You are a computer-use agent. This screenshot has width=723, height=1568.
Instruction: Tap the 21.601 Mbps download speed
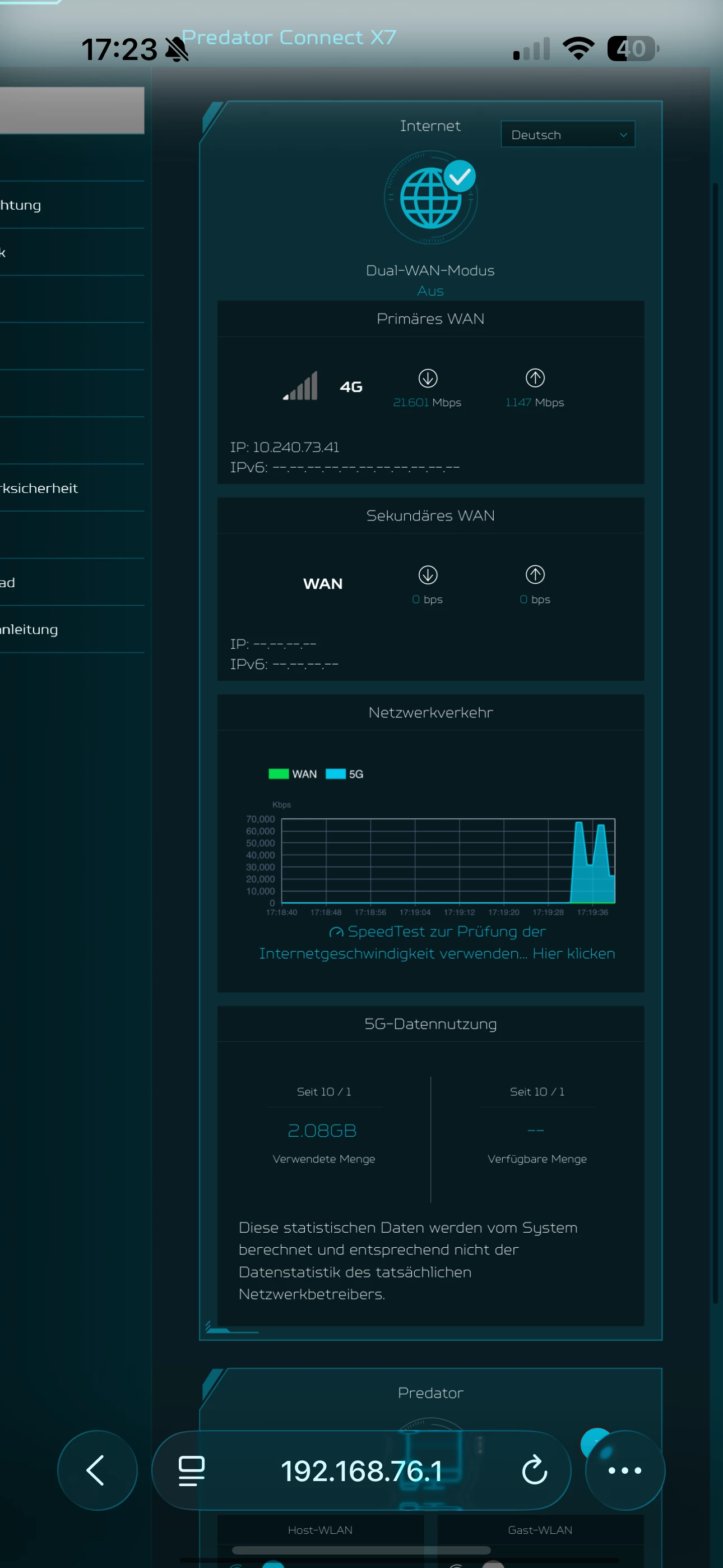click(427, 402)
